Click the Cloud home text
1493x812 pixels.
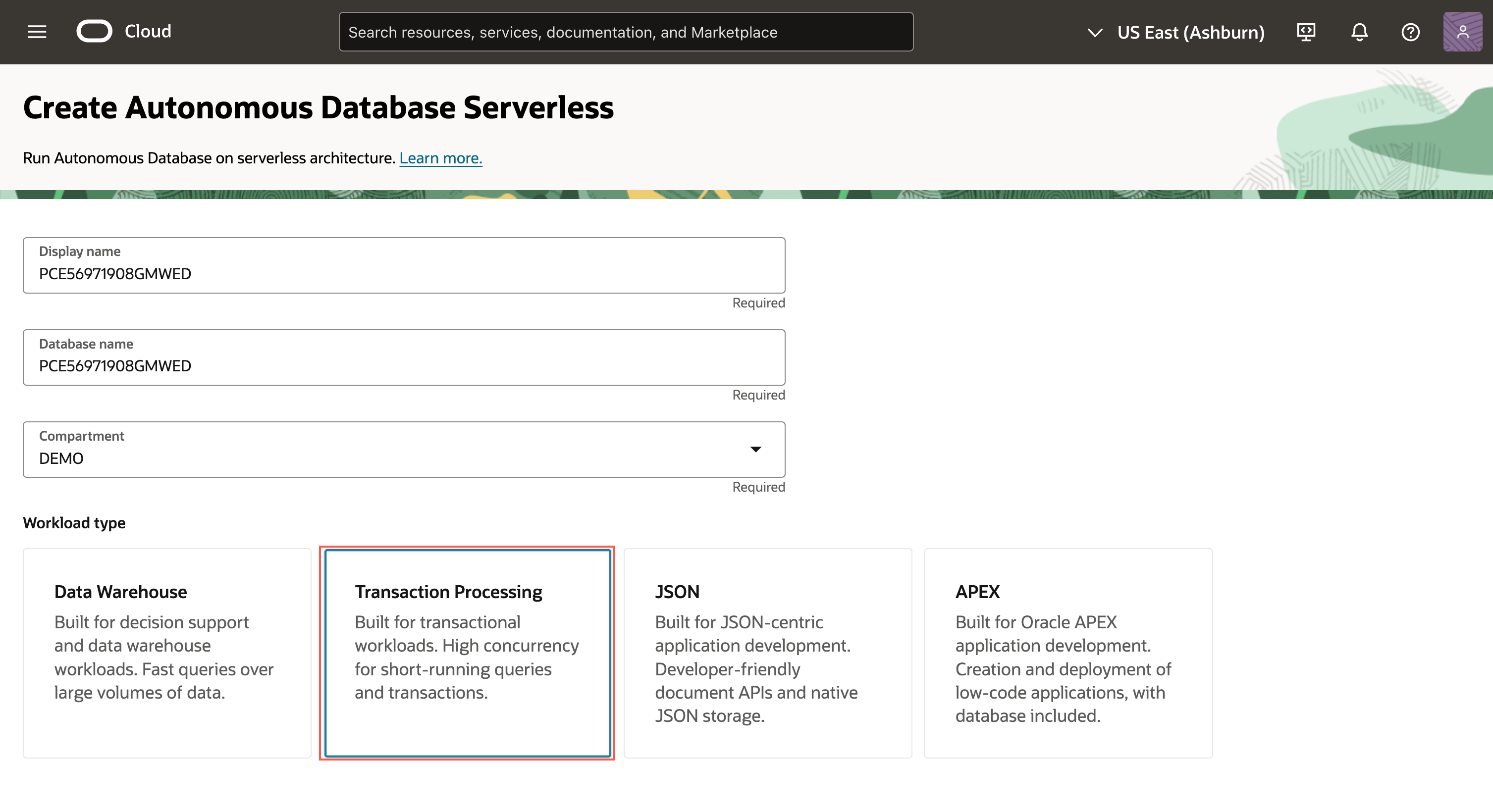148,31
